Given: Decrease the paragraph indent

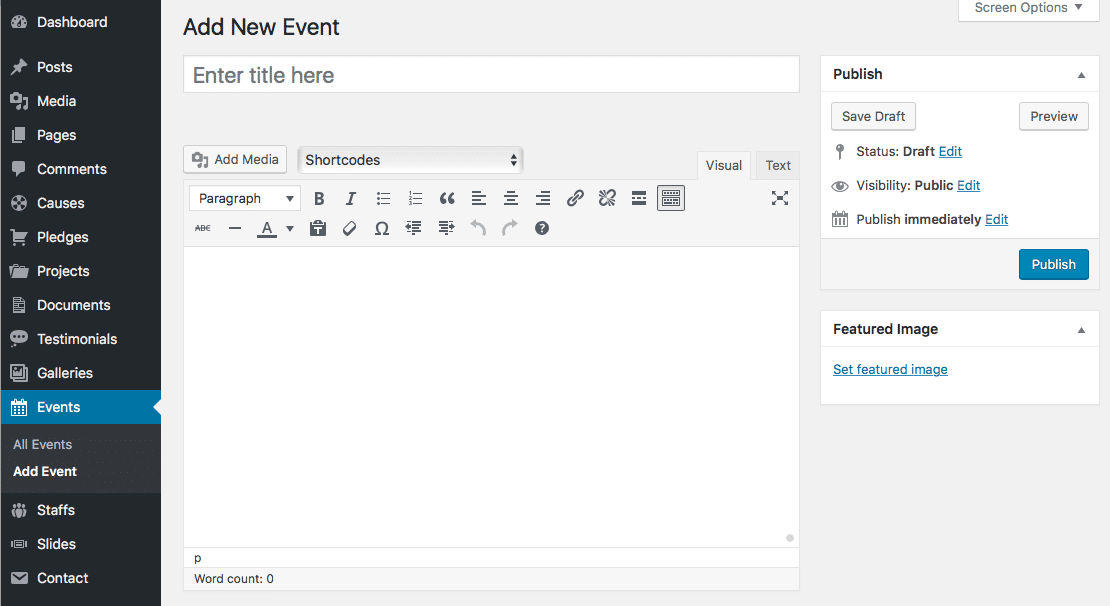Looking at the screenshot, I should tap(413, 228).
